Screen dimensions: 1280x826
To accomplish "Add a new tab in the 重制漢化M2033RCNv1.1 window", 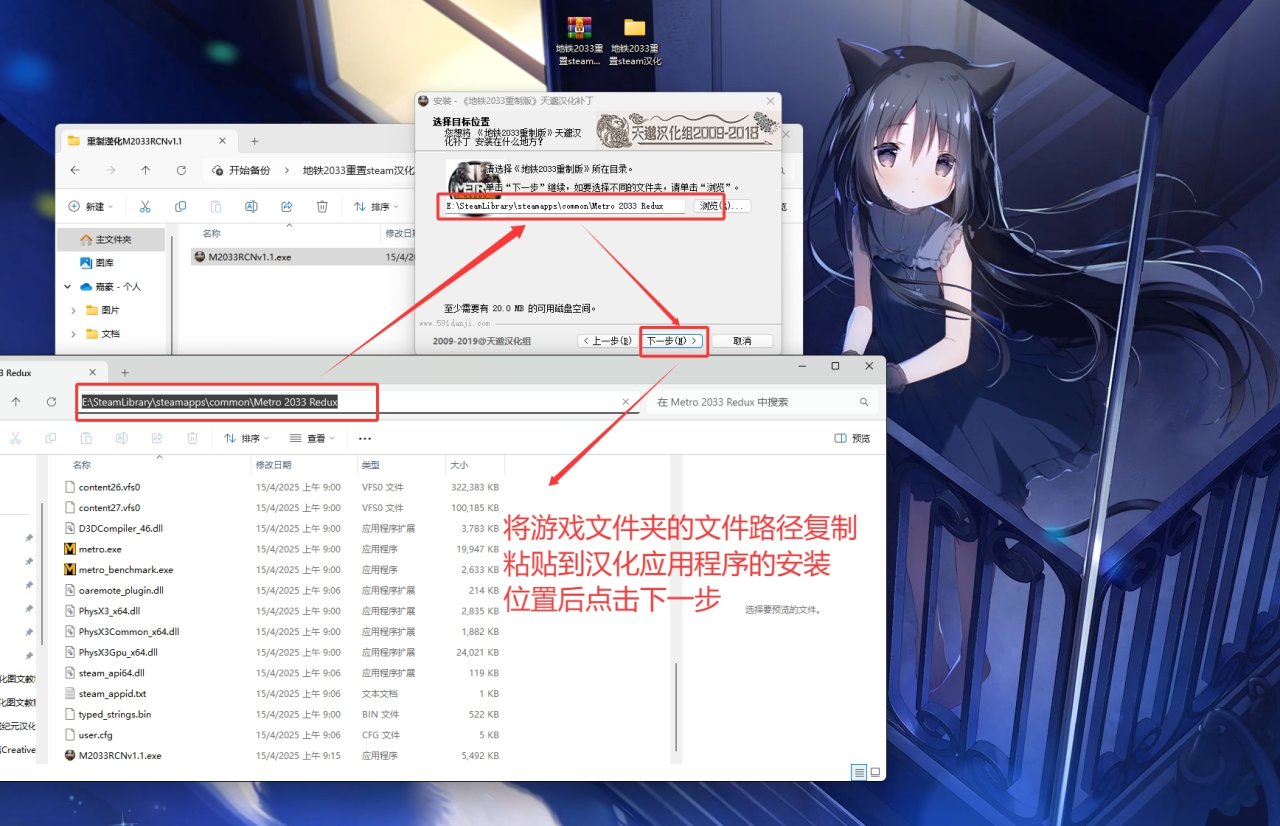I will point(254,141).
